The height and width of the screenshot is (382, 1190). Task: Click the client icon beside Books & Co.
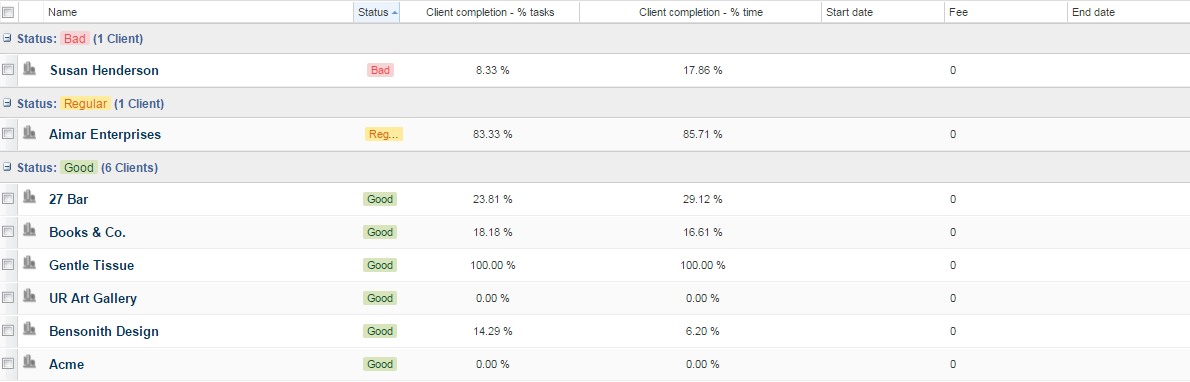pyautogui.click(x=30, y=230)
